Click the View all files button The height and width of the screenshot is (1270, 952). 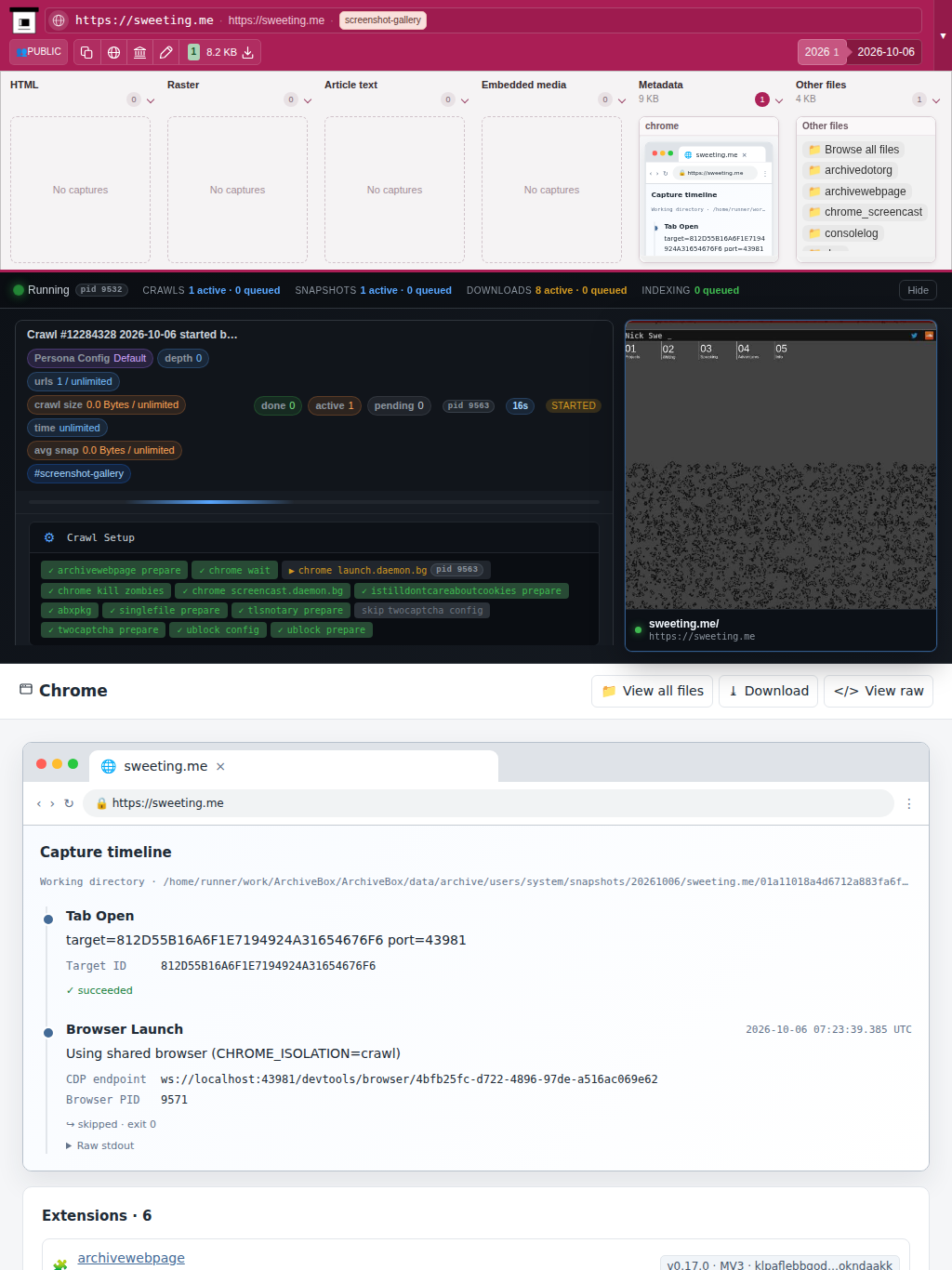point(653,691)
